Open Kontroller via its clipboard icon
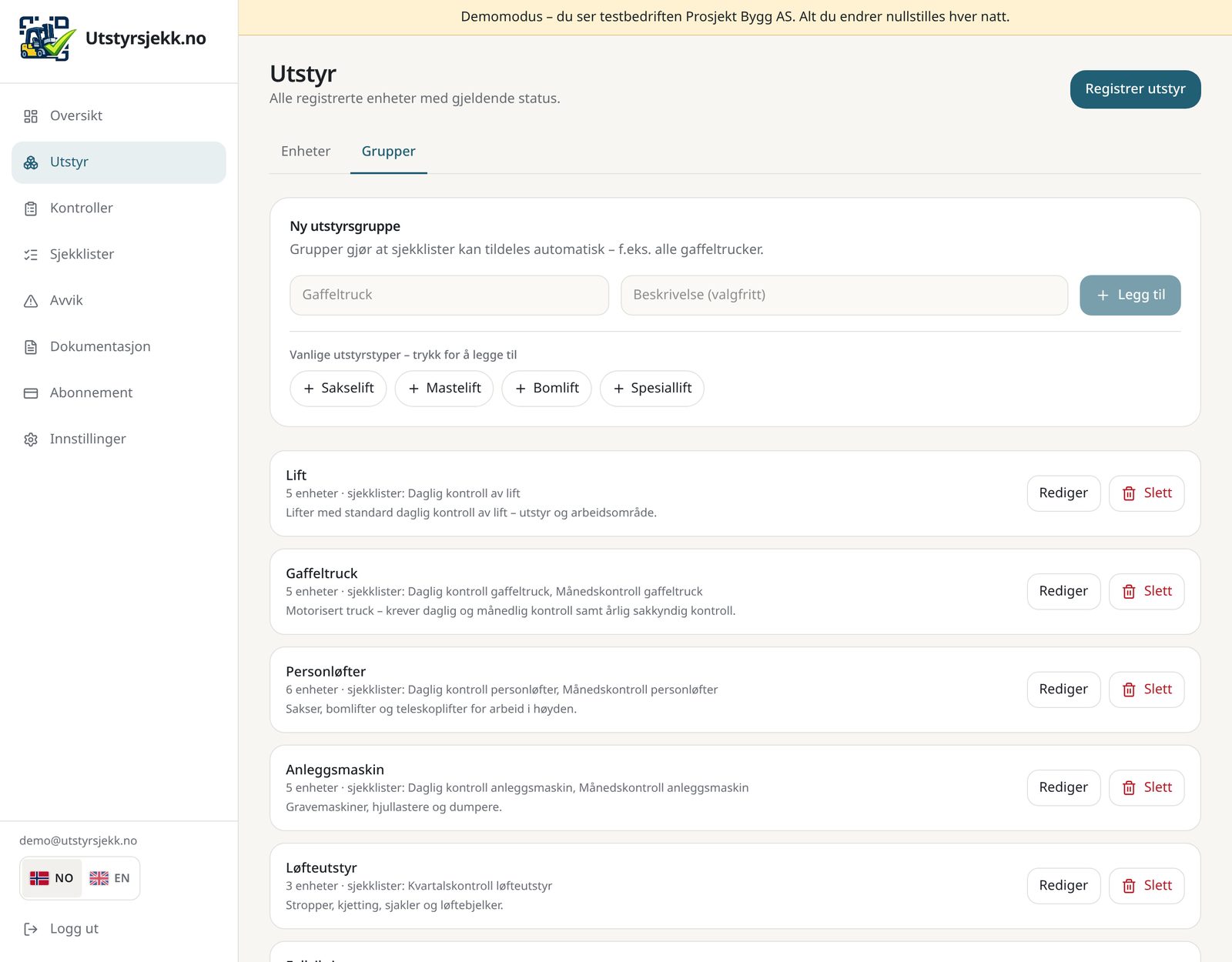This screenshot has height=962, width=1232. [31, 209]
